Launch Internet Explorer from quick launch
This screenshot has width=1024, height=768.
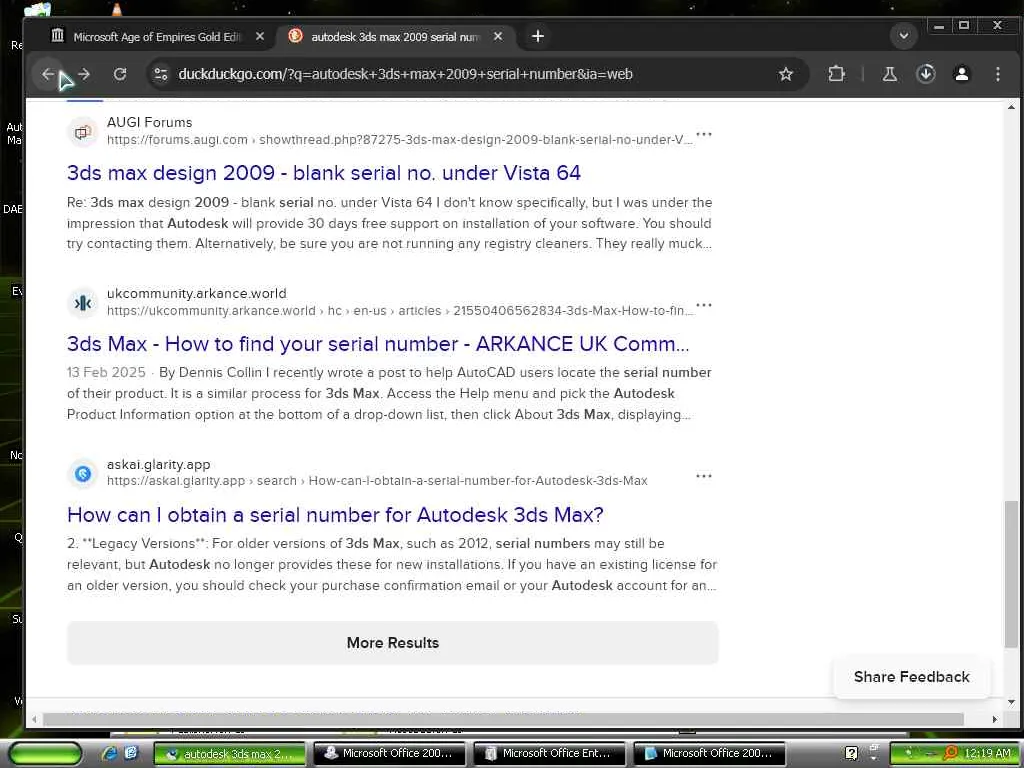click(110, 753)
